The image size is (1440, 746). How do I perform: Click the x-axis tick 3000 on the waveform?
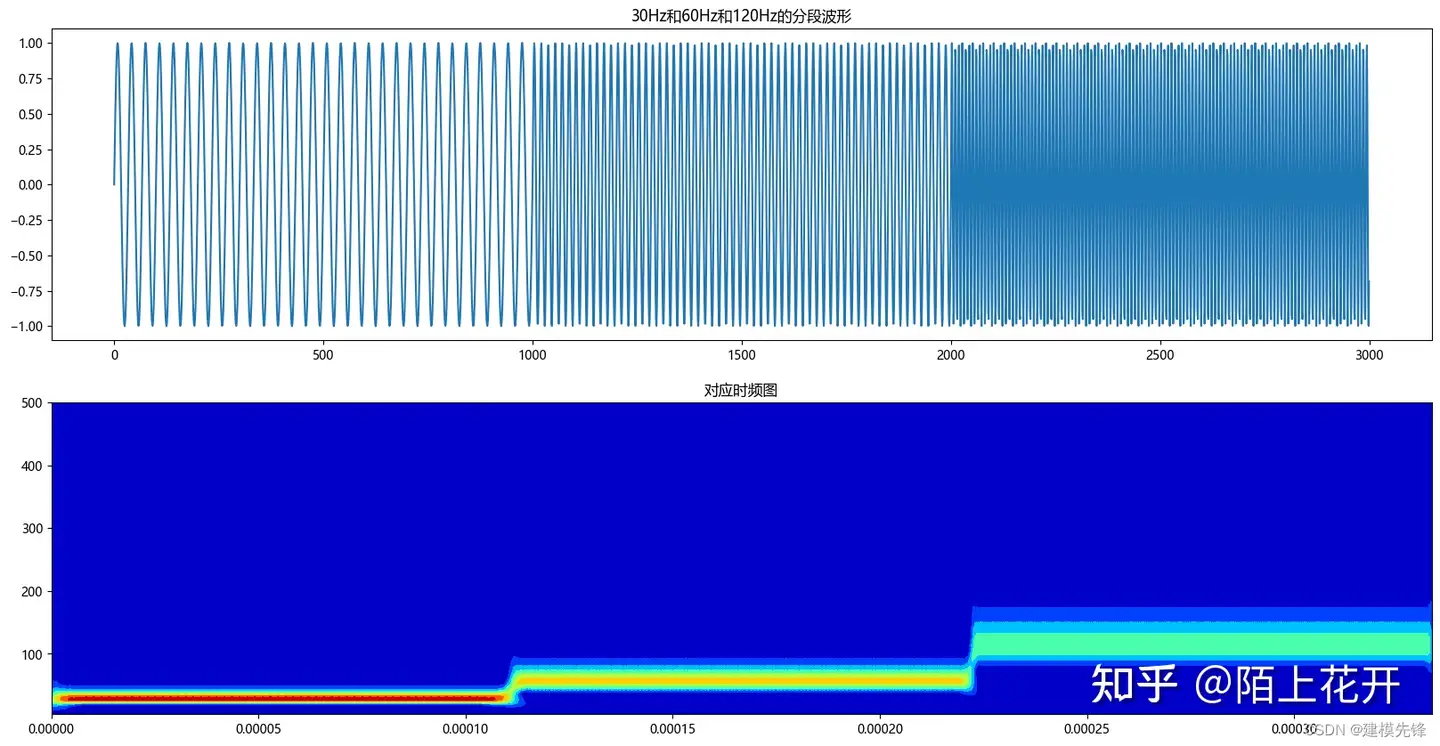pos(1369,354)
